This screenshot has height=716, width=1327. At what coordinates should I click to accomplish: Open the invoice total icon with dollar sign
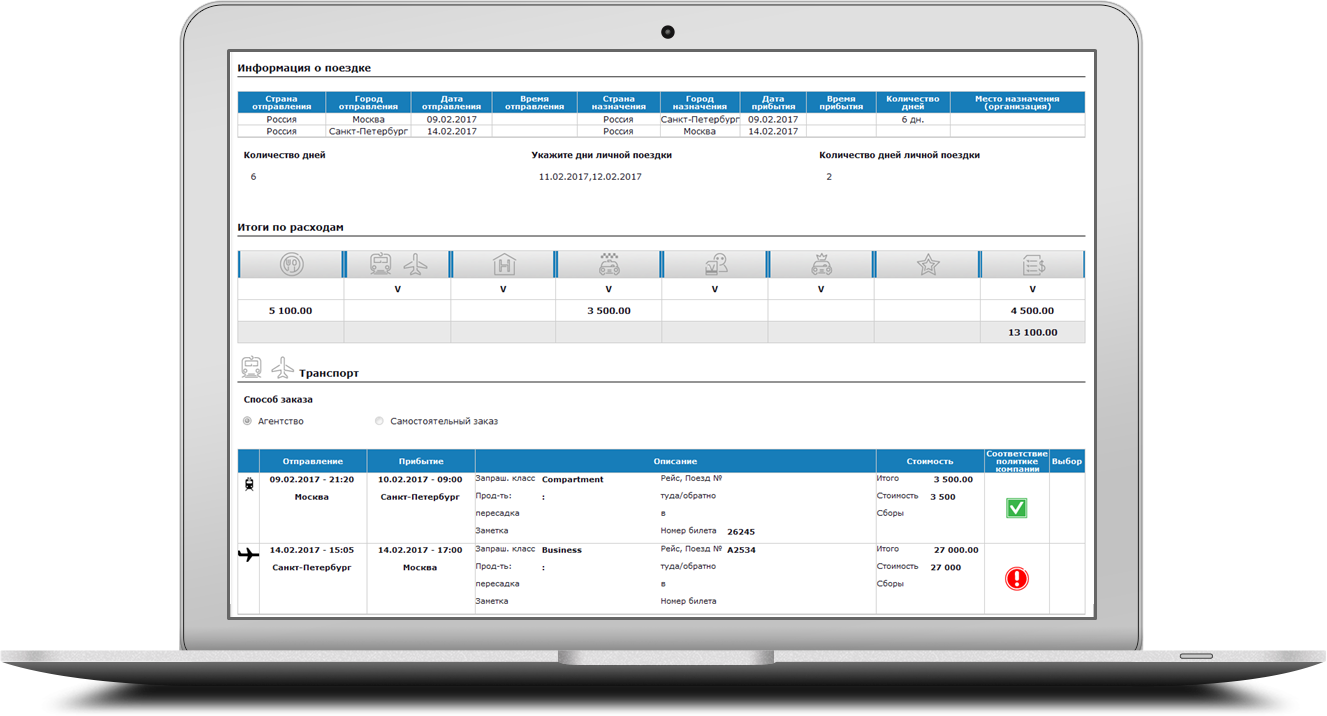click(x=1033, y=264)
